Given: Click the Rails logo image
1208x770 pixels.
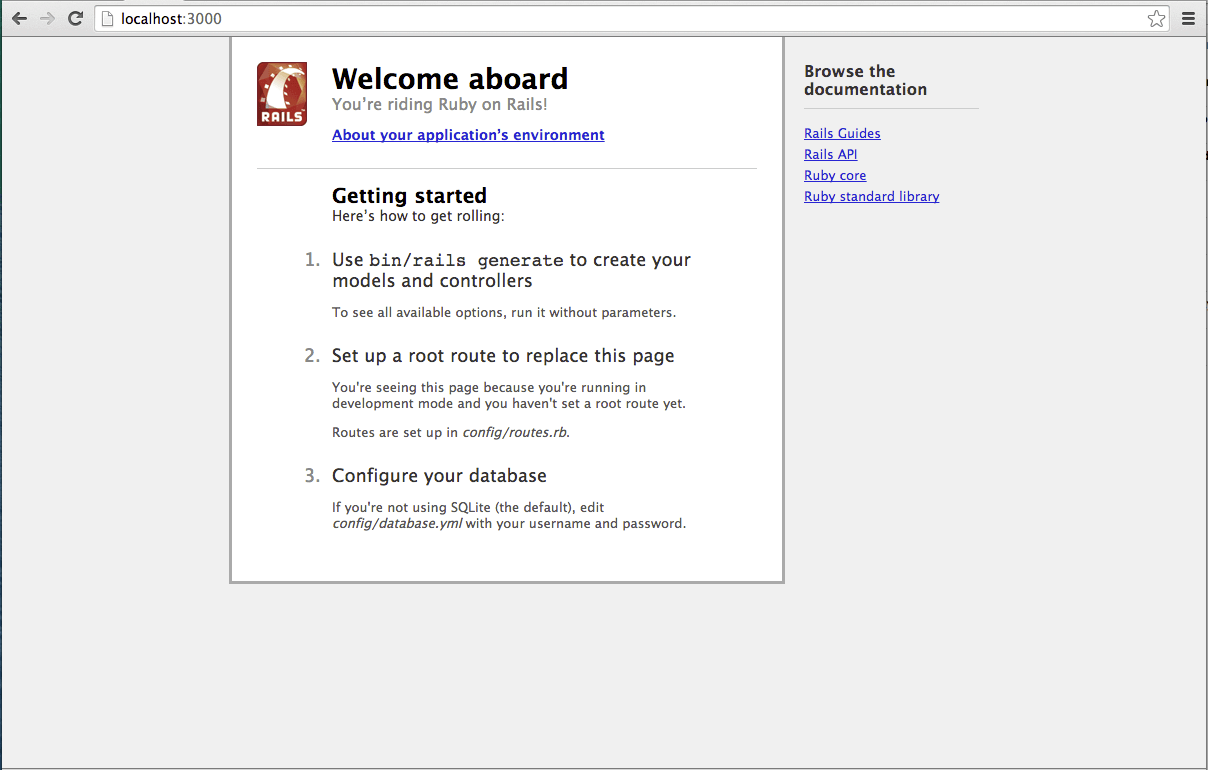Looking at the screenshot, I should pyautogui.click(x=282, y=94).
